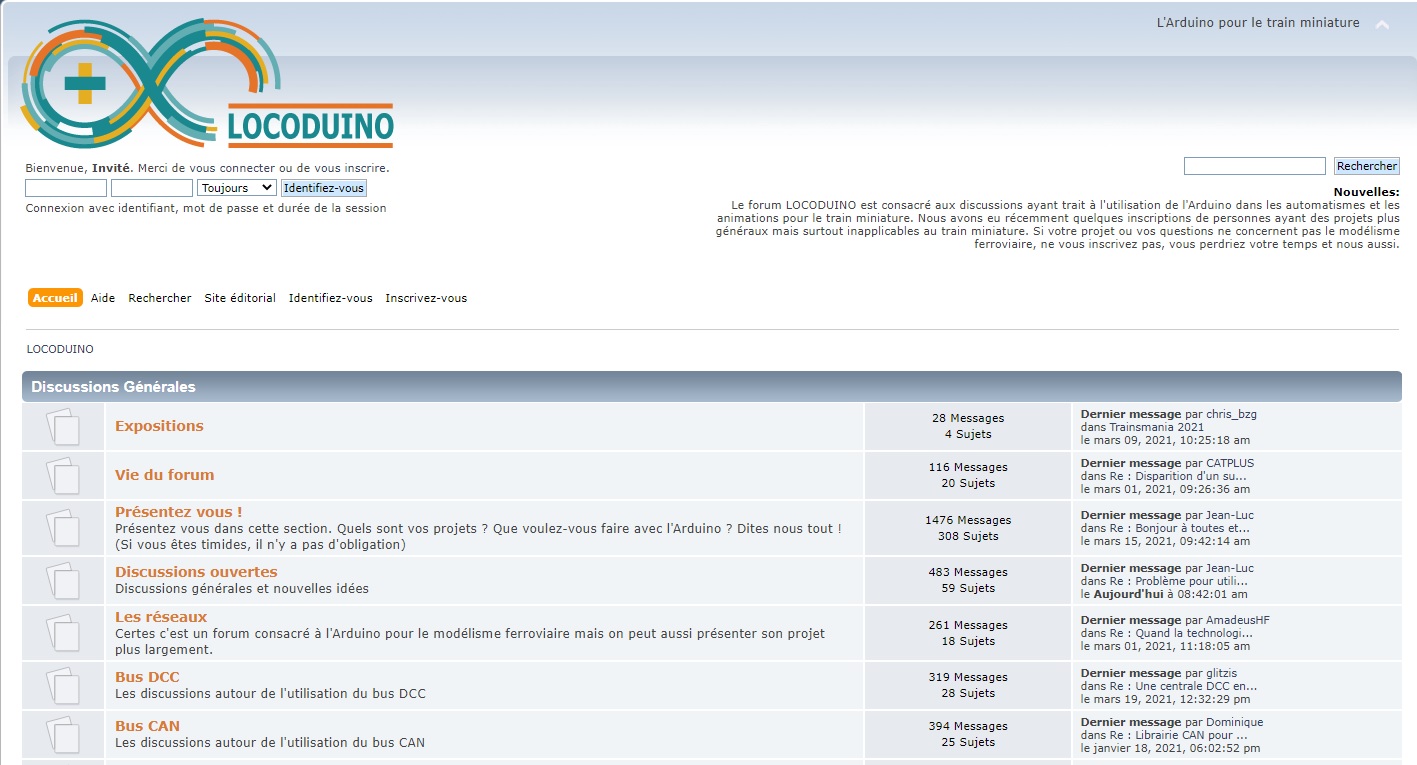
Task: Open the Vie du forum board
Action: click(165, 475)
